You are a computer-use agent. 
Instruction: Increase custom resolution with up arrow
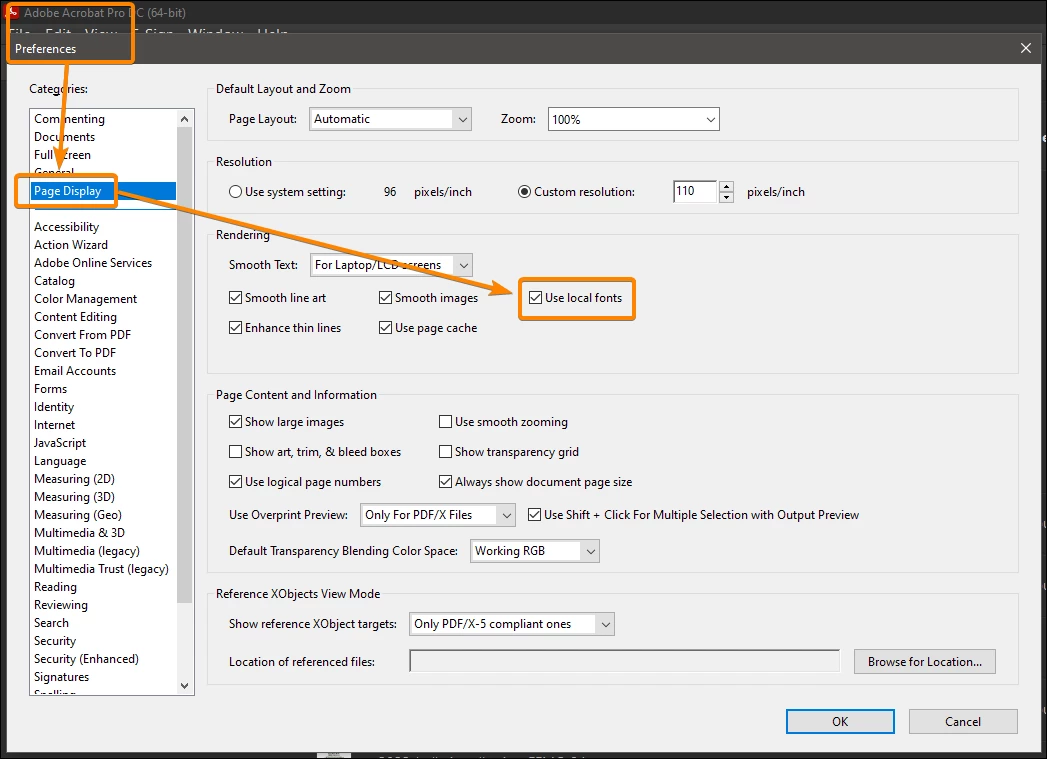coord(726,186)
